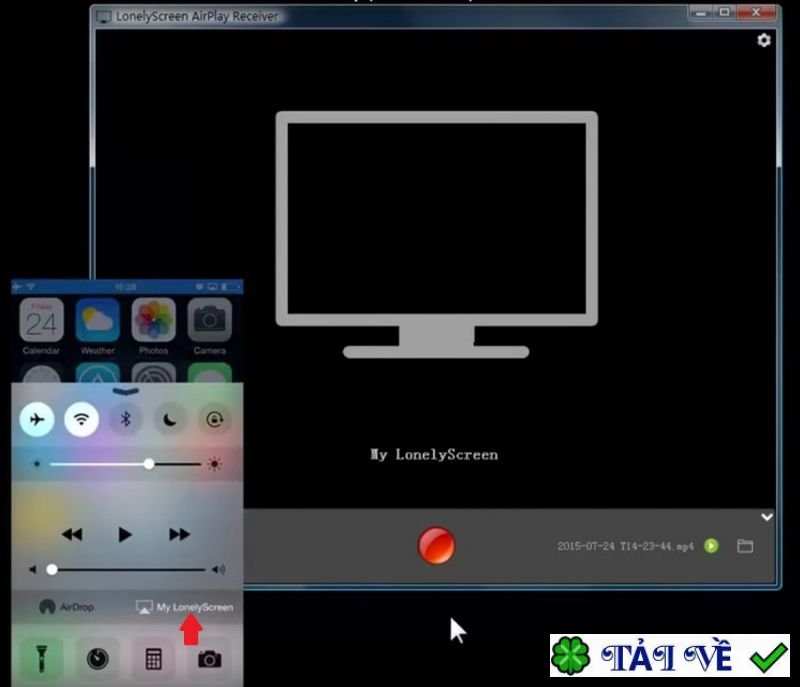The image size is (800, 687).
Task: Select My LonelyScreen AirPlay target
Action: (x=185, y=607)
